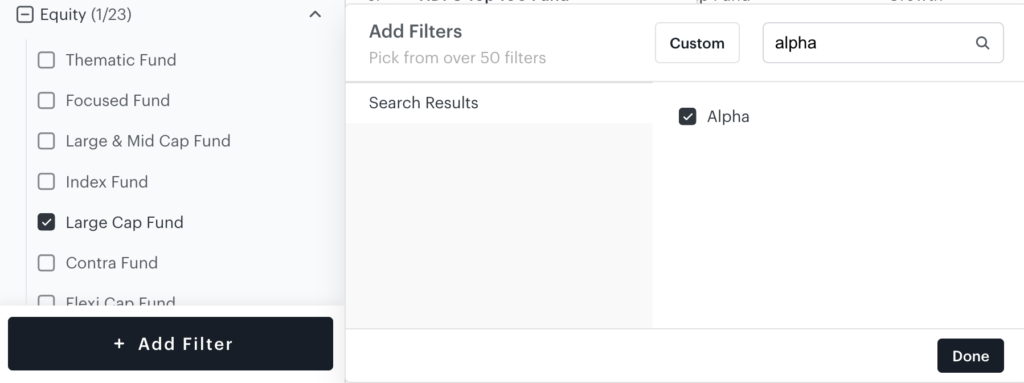Uncheck the Large Cap Fund checkbox
The image size is (1024, 383).
[x=46, y=222]
